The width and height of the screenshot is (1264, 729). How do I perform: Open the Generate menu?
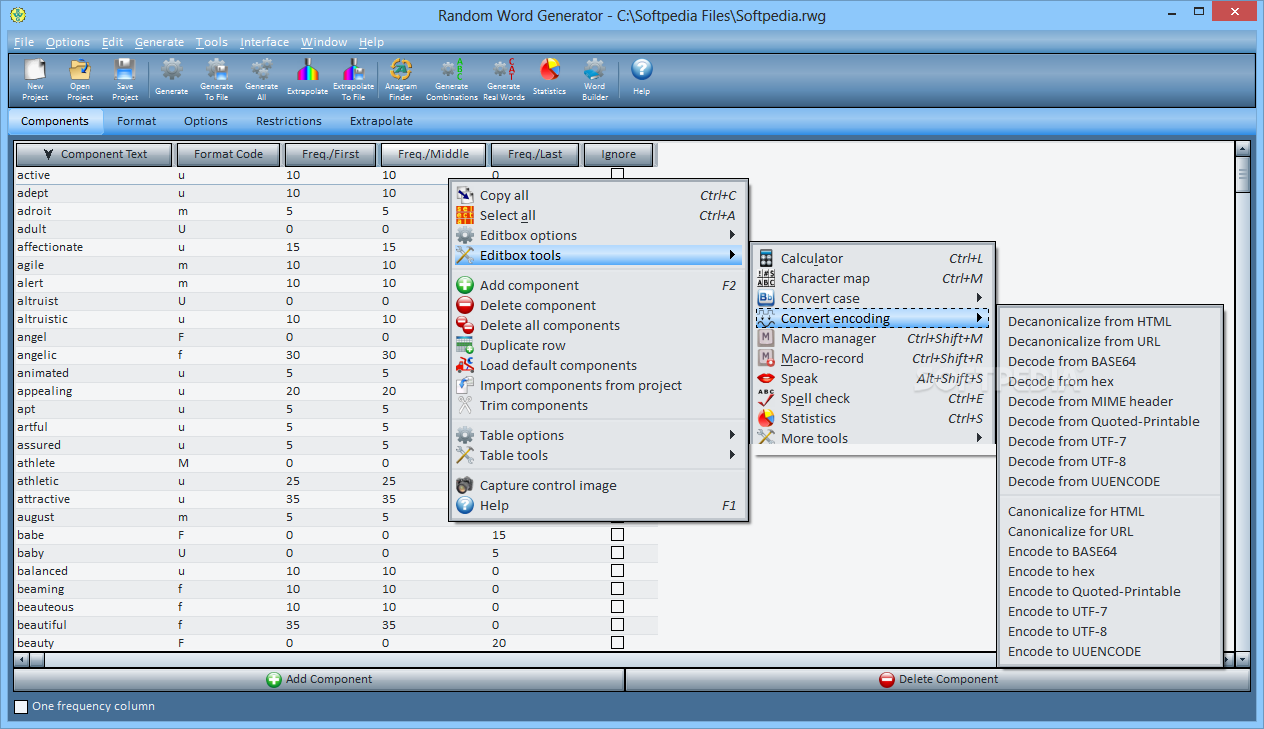[159, 42]
